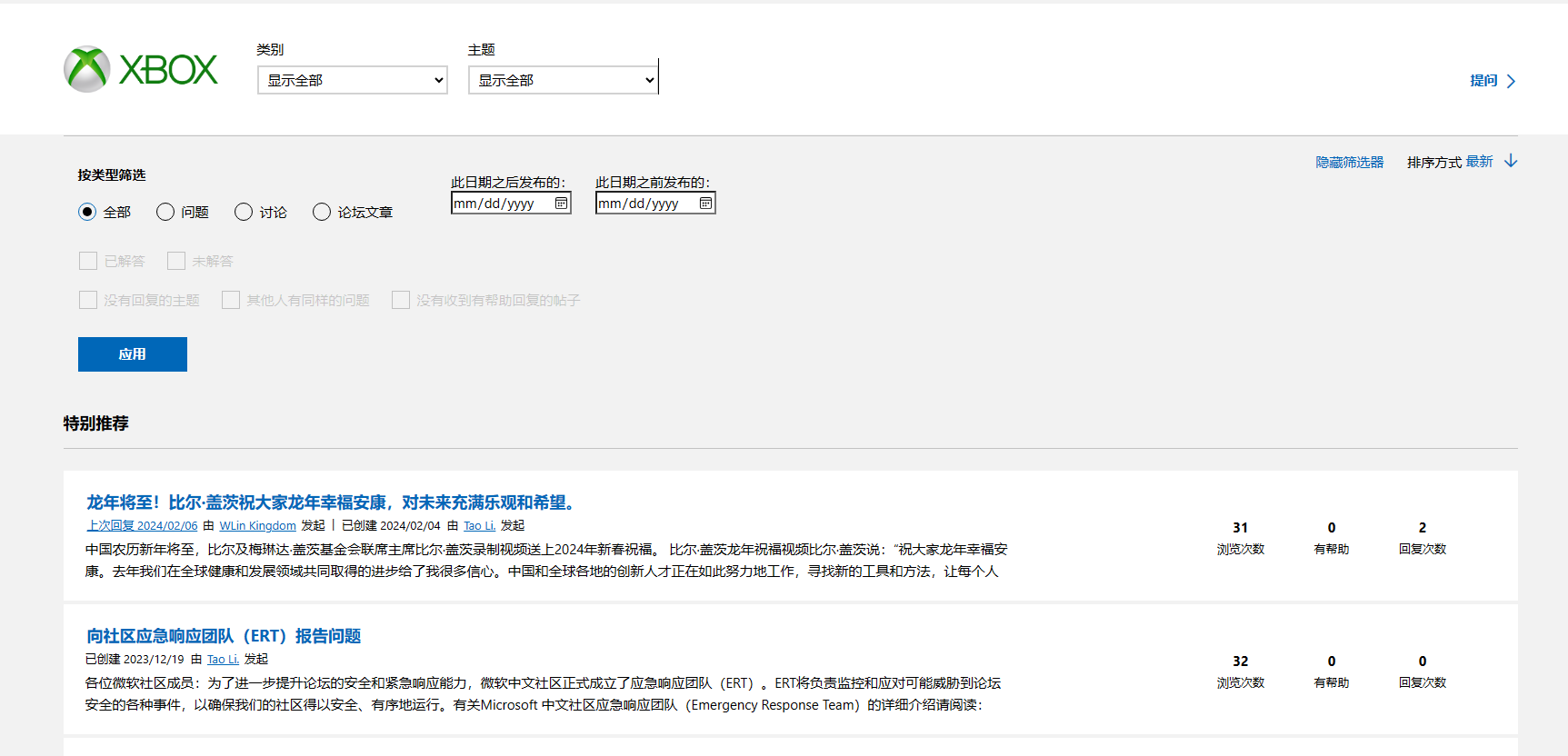Viewport: 1568px width, 756px height.
Task: Open the 类别 dropdown
Action: click(x=353, y=80)
